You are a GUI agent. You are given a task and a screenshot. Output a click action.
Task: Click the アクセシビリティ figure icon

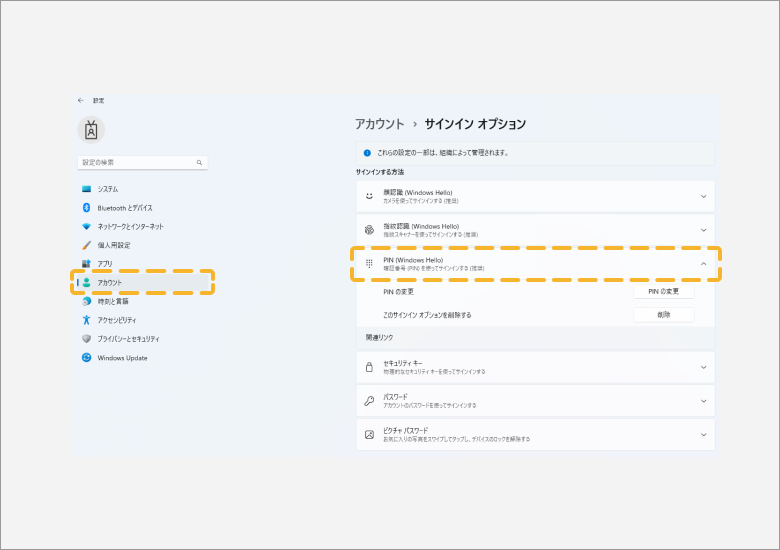[x=87, y=320]
